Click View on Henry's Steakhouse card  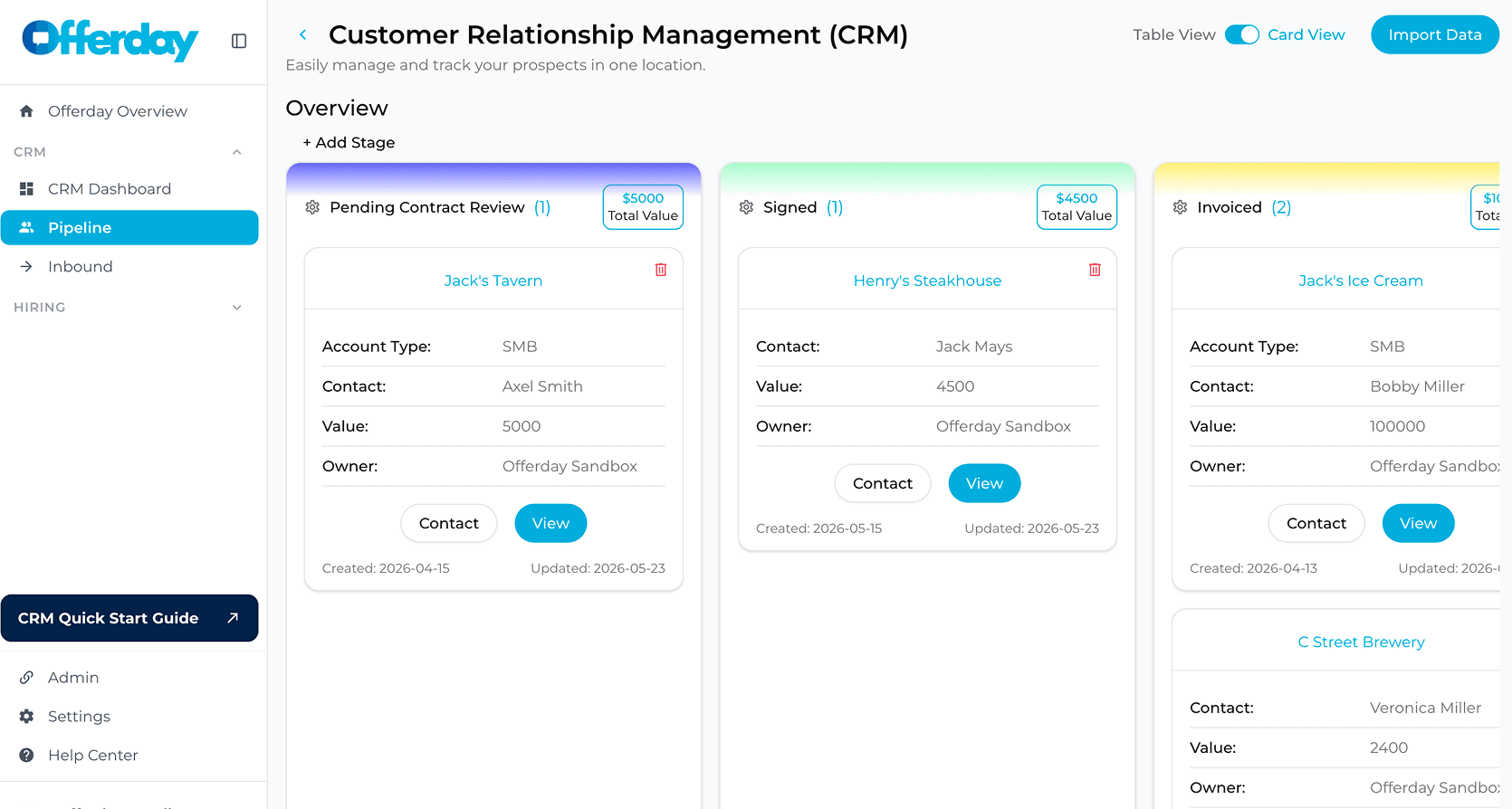[x=984, y=483]
